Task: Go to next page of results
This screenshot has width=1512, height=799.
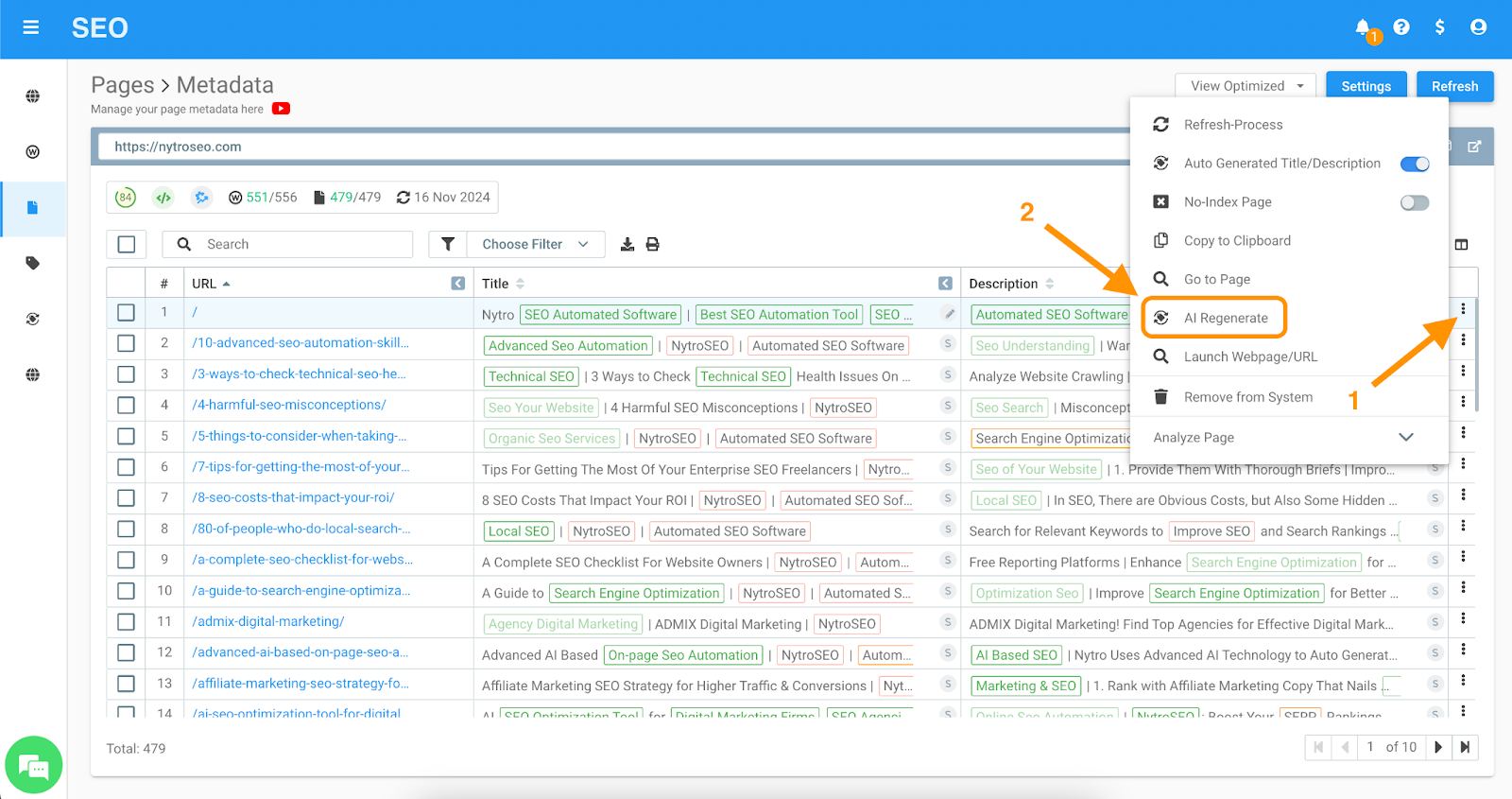Action: click(1438, 747)
